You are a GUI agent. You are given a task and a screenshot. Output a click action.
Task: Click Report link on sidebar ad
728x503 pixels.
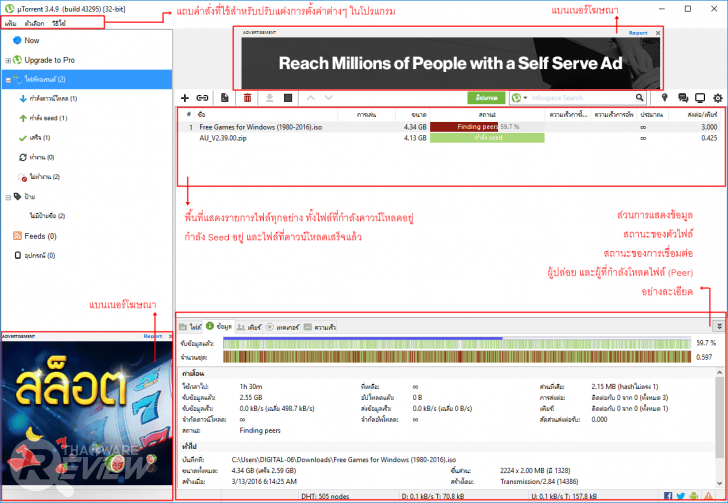coord(152,336)
